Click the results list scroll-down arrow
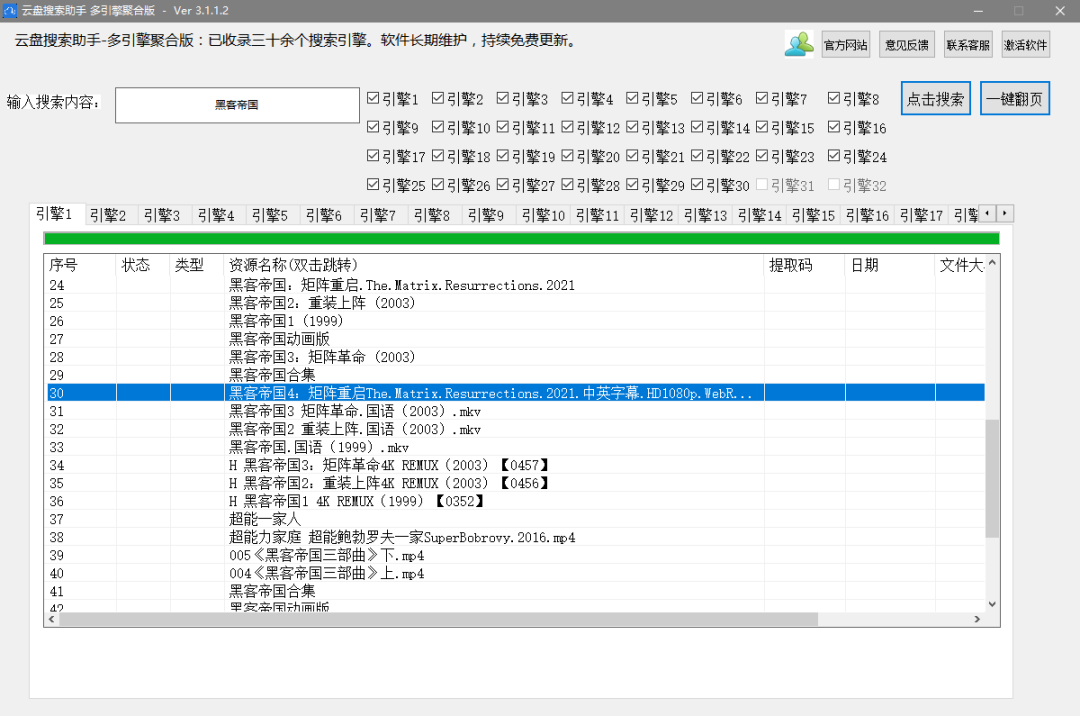 tap(992, 604)
